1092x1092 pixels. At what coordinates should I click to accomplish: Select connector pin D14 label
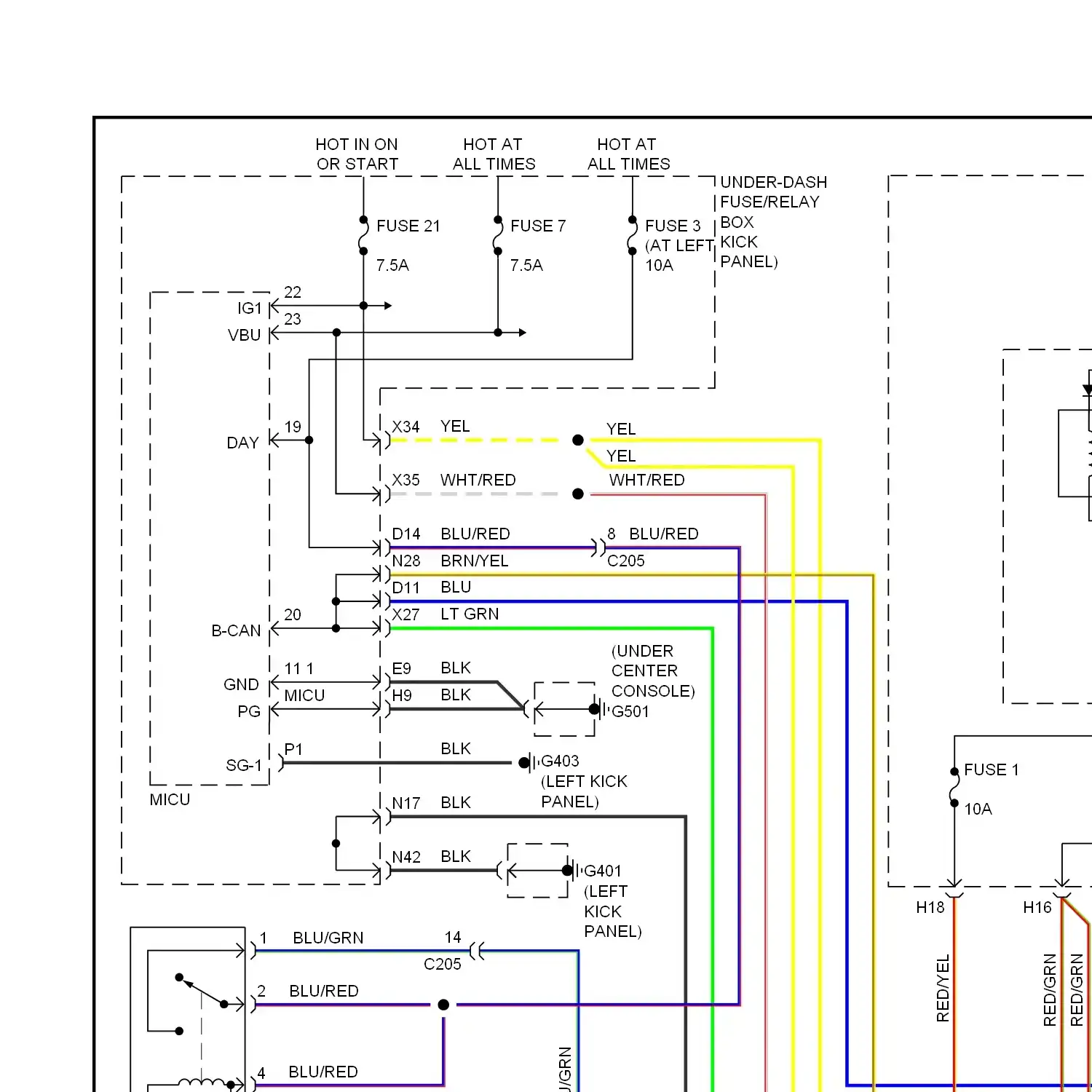click(406, 534)
